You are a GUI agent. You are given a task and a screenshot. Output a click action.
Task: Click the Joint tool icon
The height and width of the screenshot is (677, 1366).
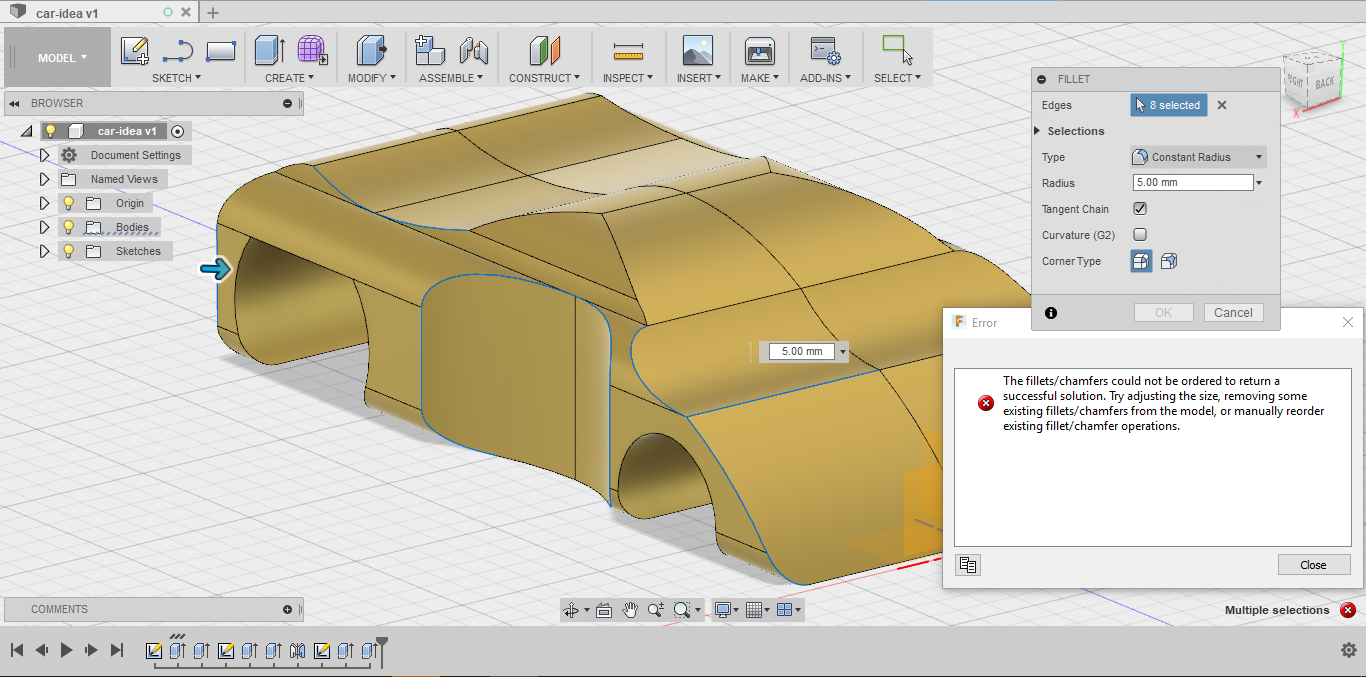click(x=473, y=51)
